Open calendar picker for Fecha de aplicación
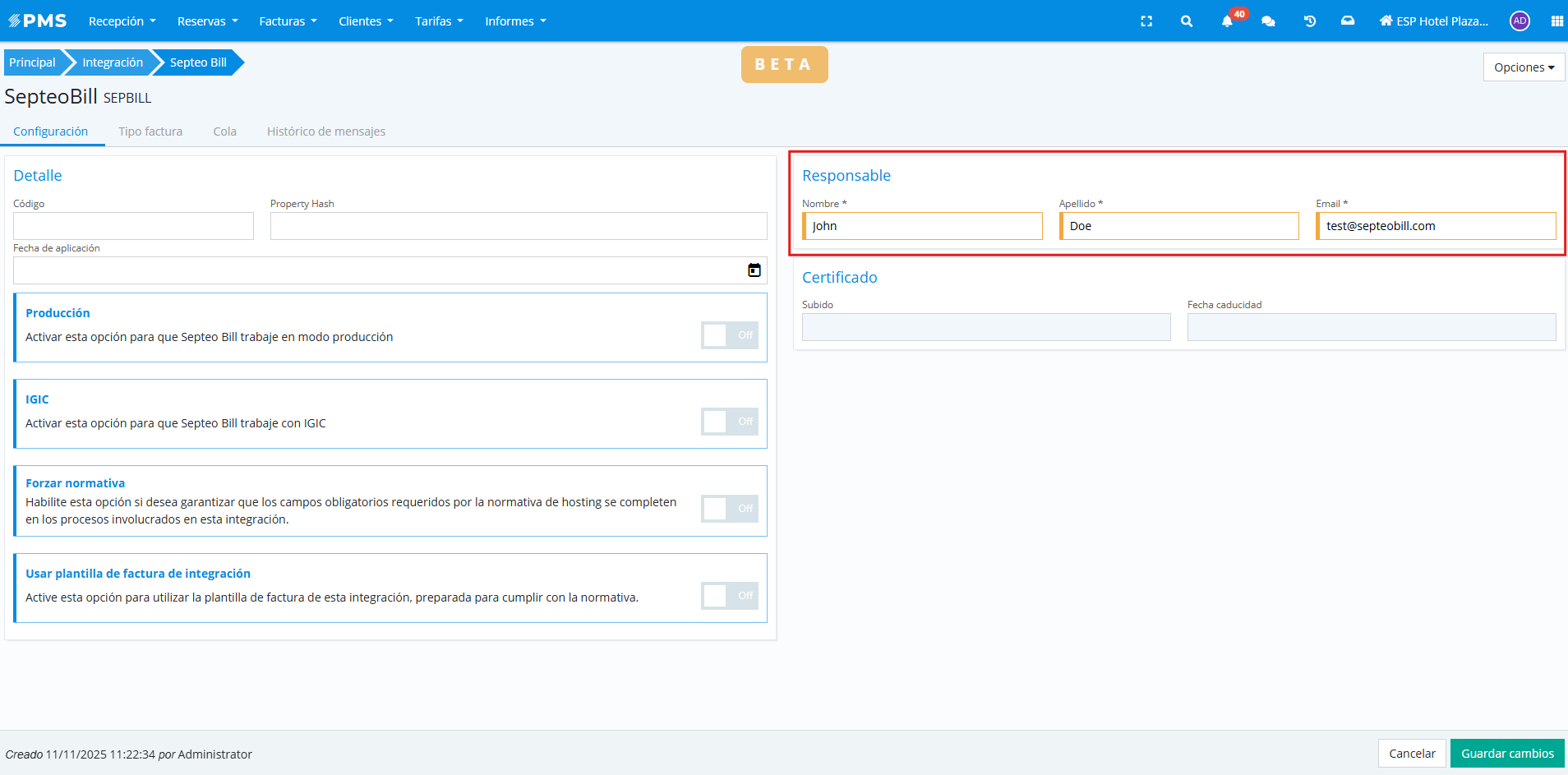 click(x=754, y=270)
